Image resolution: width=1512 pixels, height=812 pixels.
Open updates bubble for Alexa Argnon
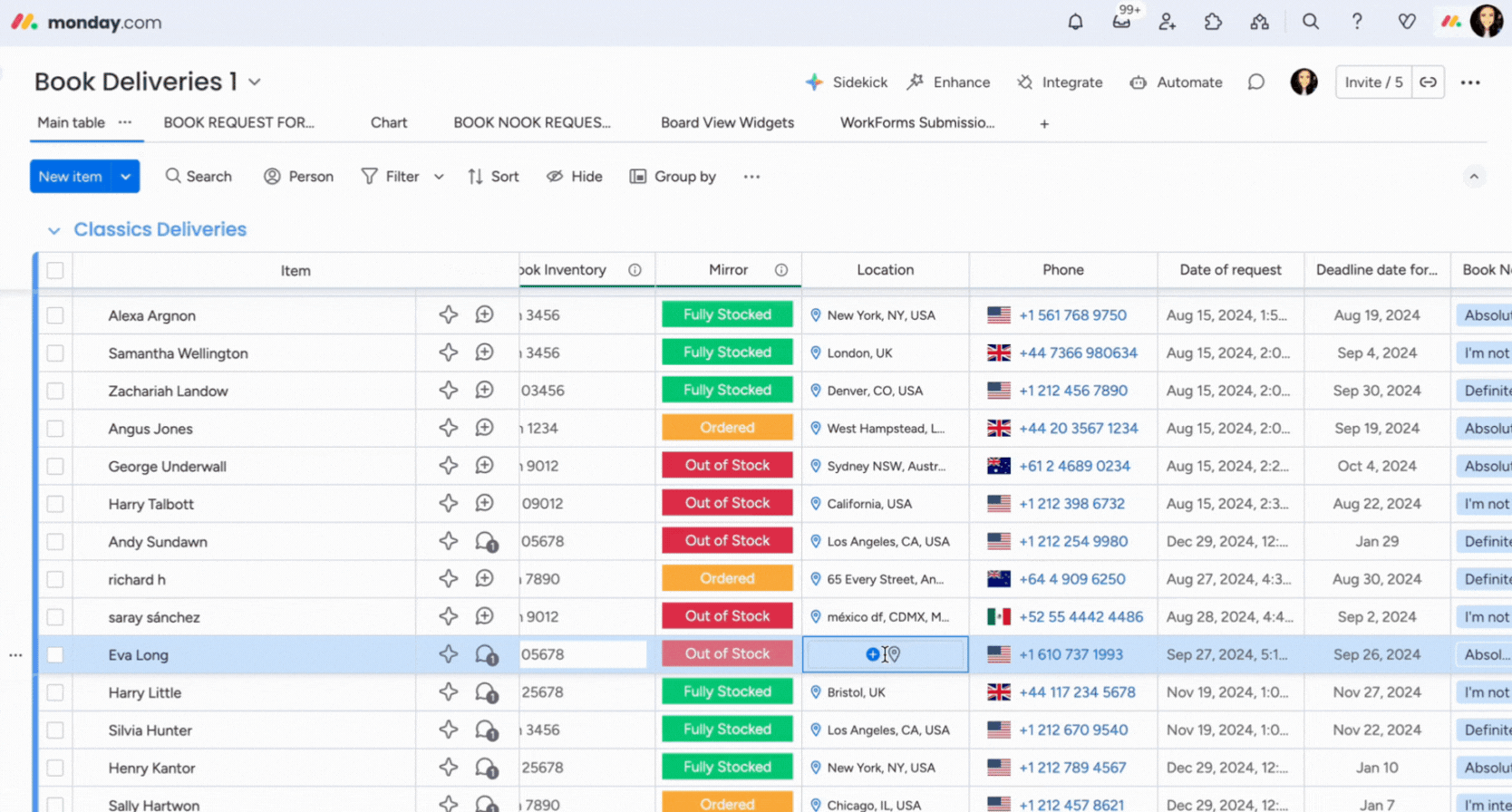pyautogui.click(x=485, y=314)
